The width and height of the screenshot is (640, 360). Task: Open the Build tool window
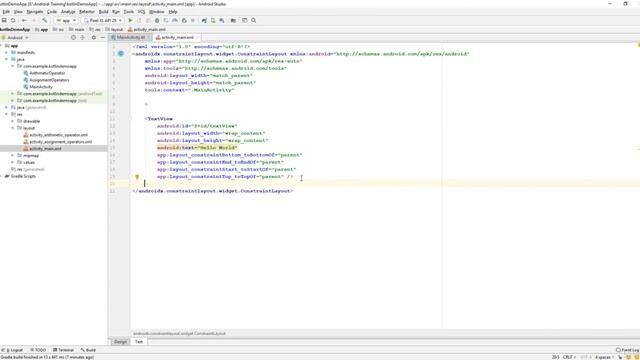pyautogui.click(x=88, y=350)
